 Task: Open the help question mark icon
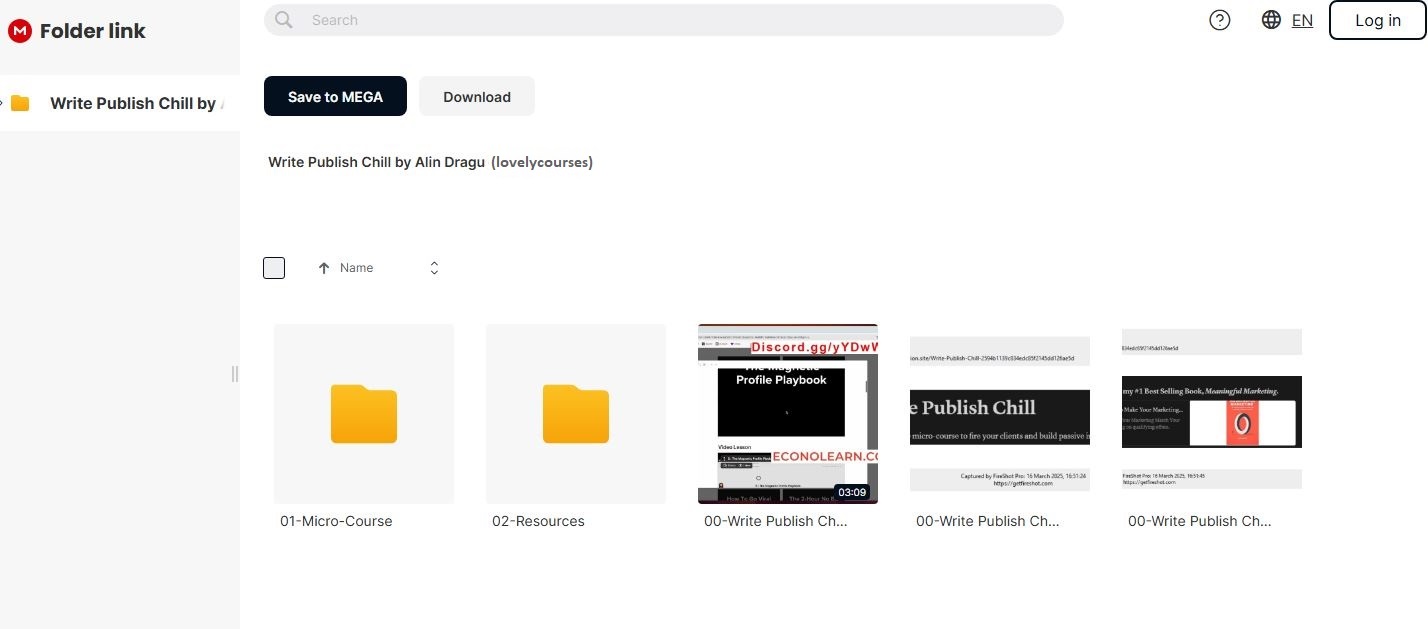tap(1219, 20)
